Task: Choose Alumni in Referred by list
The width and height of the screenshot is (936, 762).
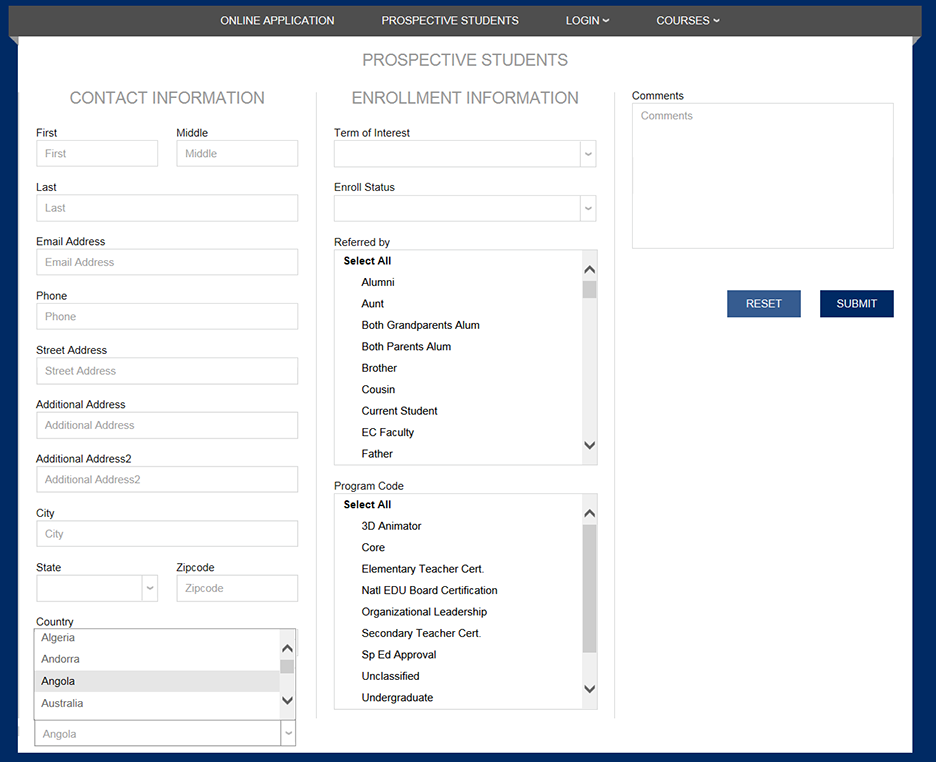Action: (x=378, y=282)
